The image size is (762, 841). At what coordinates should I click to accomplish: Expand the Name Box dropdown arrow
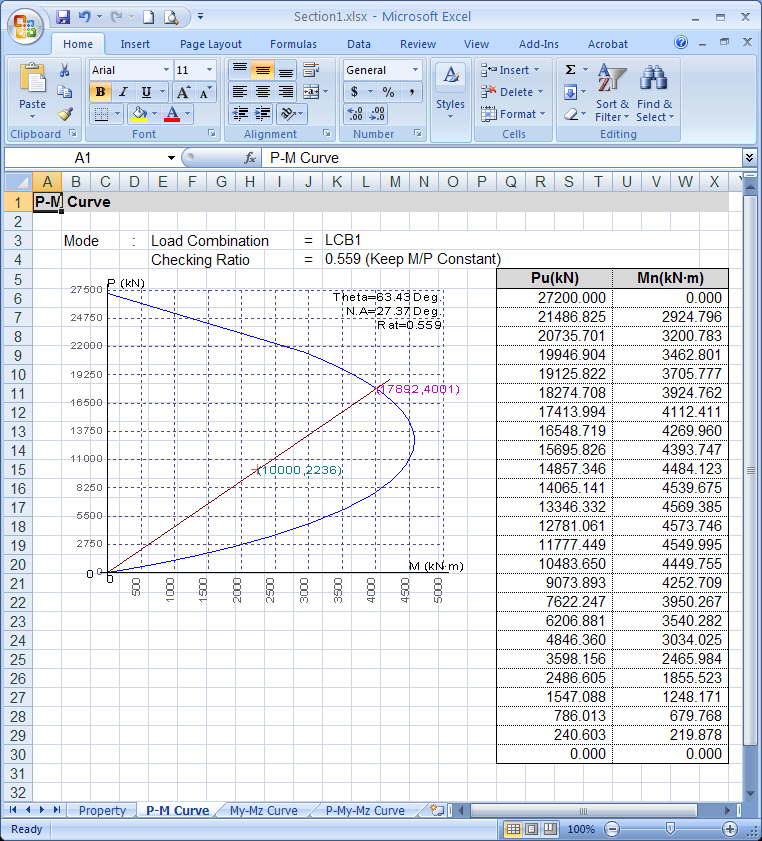pyautogui.click(x=171, y=158)
